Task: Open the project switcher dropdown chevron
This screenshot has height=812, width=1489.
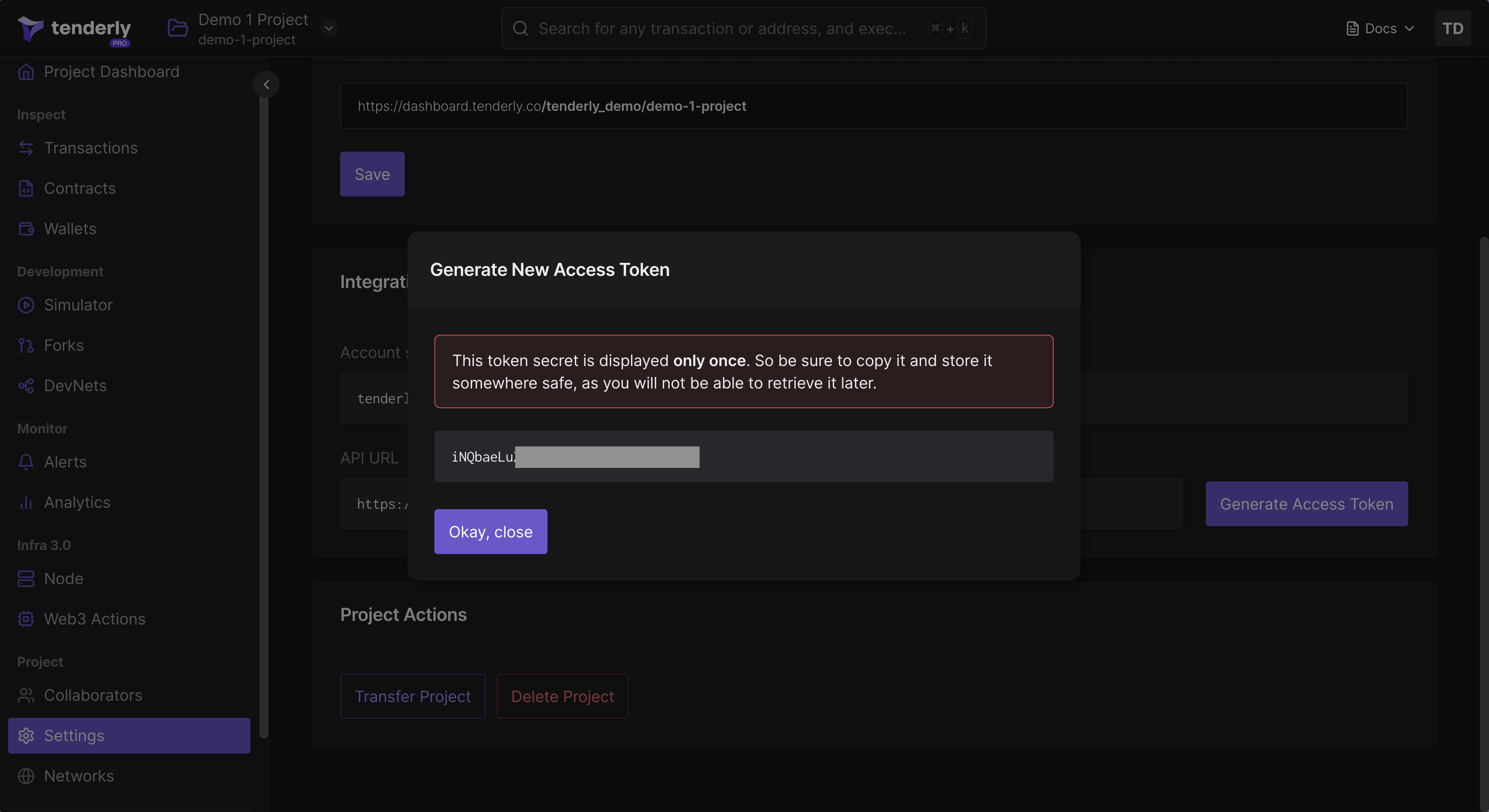Action: click(329, 28)
